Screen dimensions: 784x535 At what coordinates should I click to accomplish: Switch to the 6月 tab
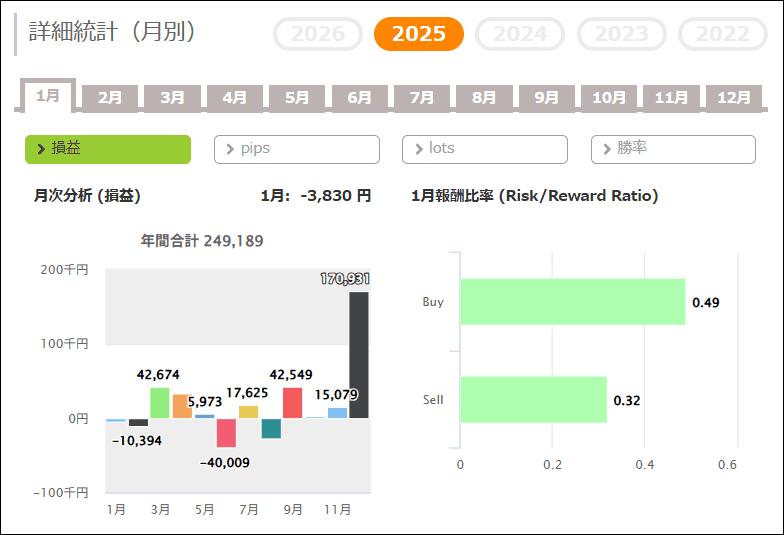point(360,98)
